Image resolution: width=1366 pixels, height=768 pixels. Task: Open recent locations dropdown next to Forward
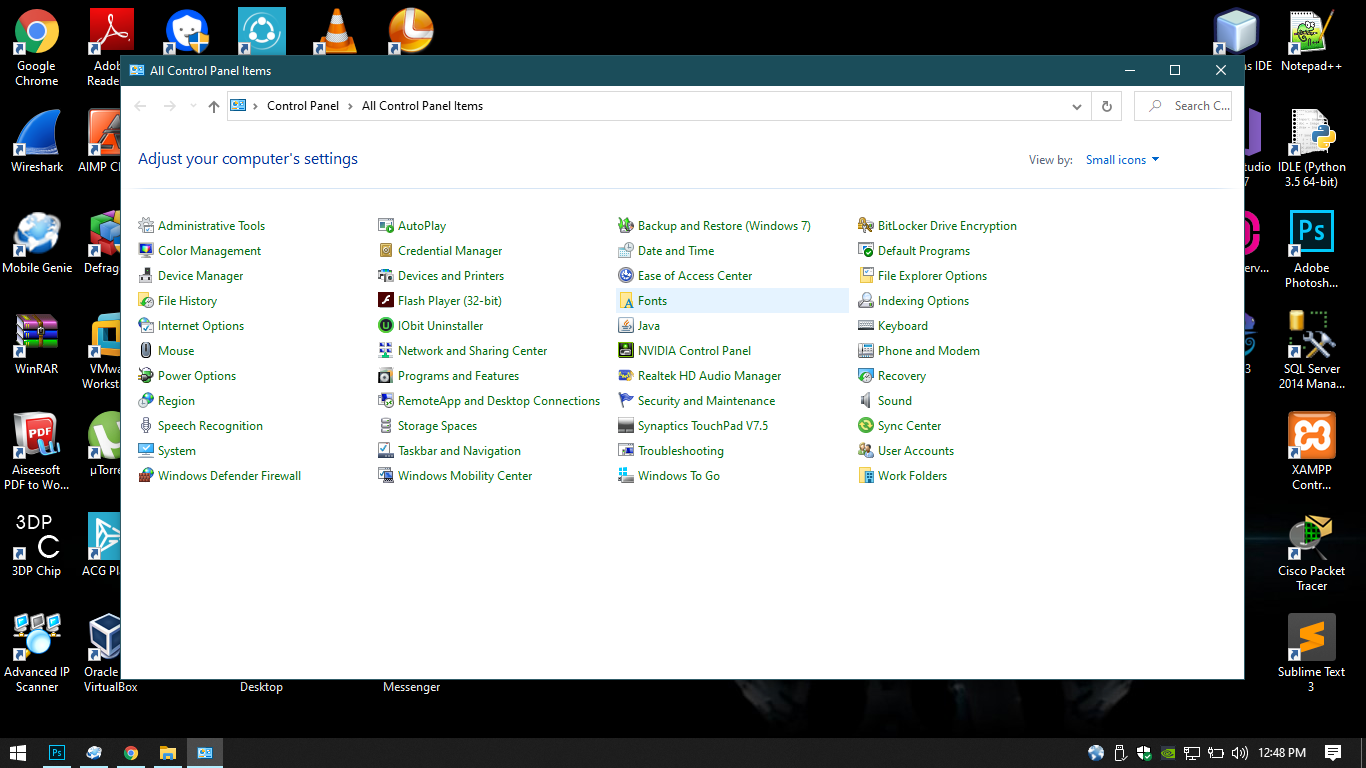[x=193, y=106]
